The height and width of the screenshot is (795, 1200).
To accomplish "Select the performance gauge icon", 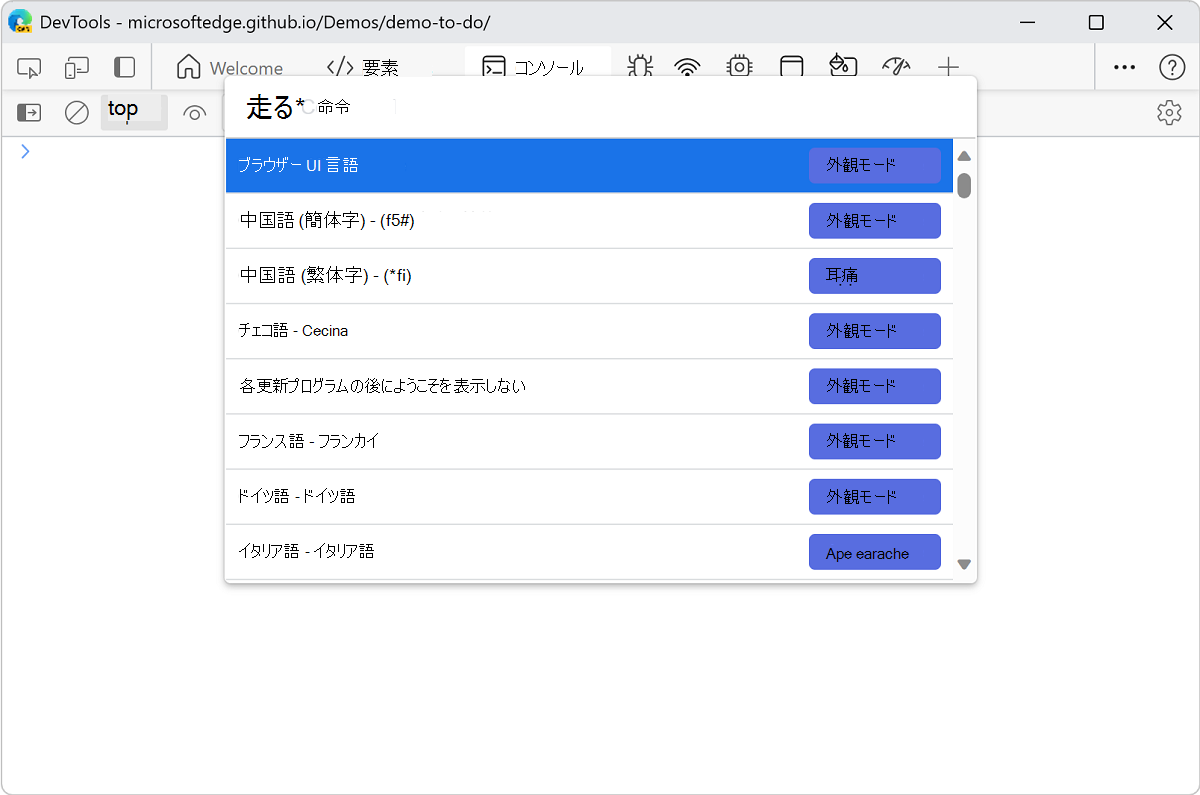I will [x=896, y=67].
